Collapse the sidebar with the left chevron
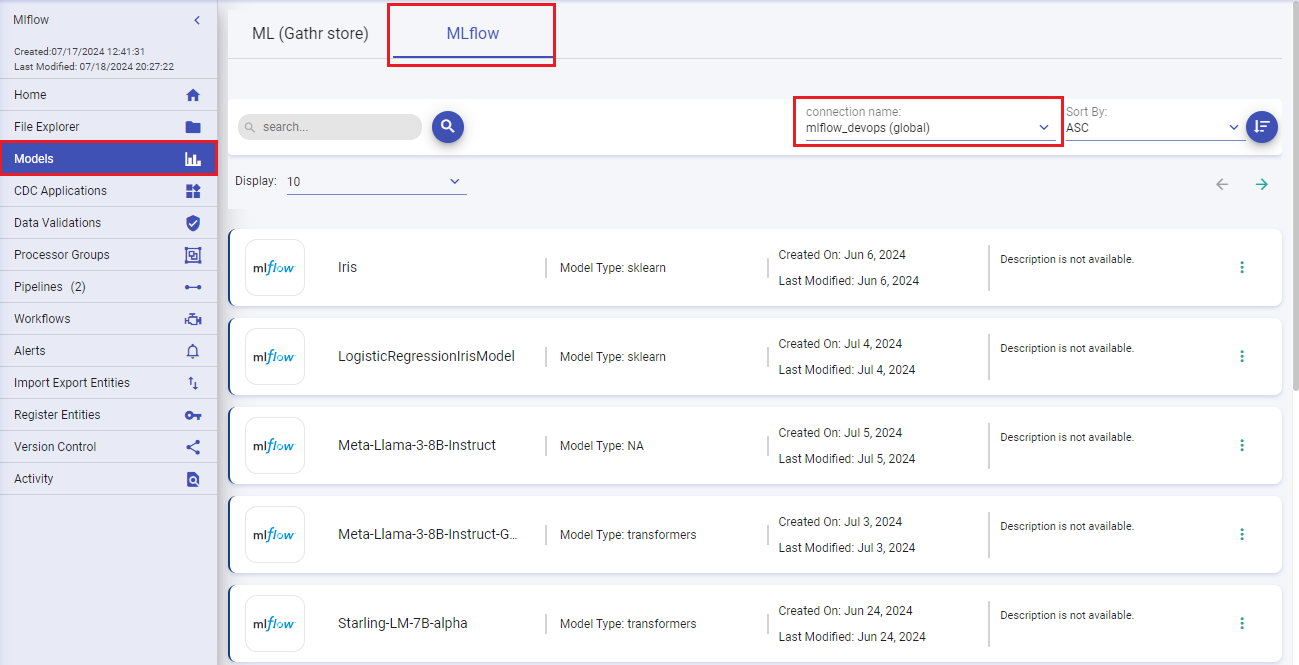This screenshot has height=665, width=1299. pyautogui.click(x=197, y=20)
